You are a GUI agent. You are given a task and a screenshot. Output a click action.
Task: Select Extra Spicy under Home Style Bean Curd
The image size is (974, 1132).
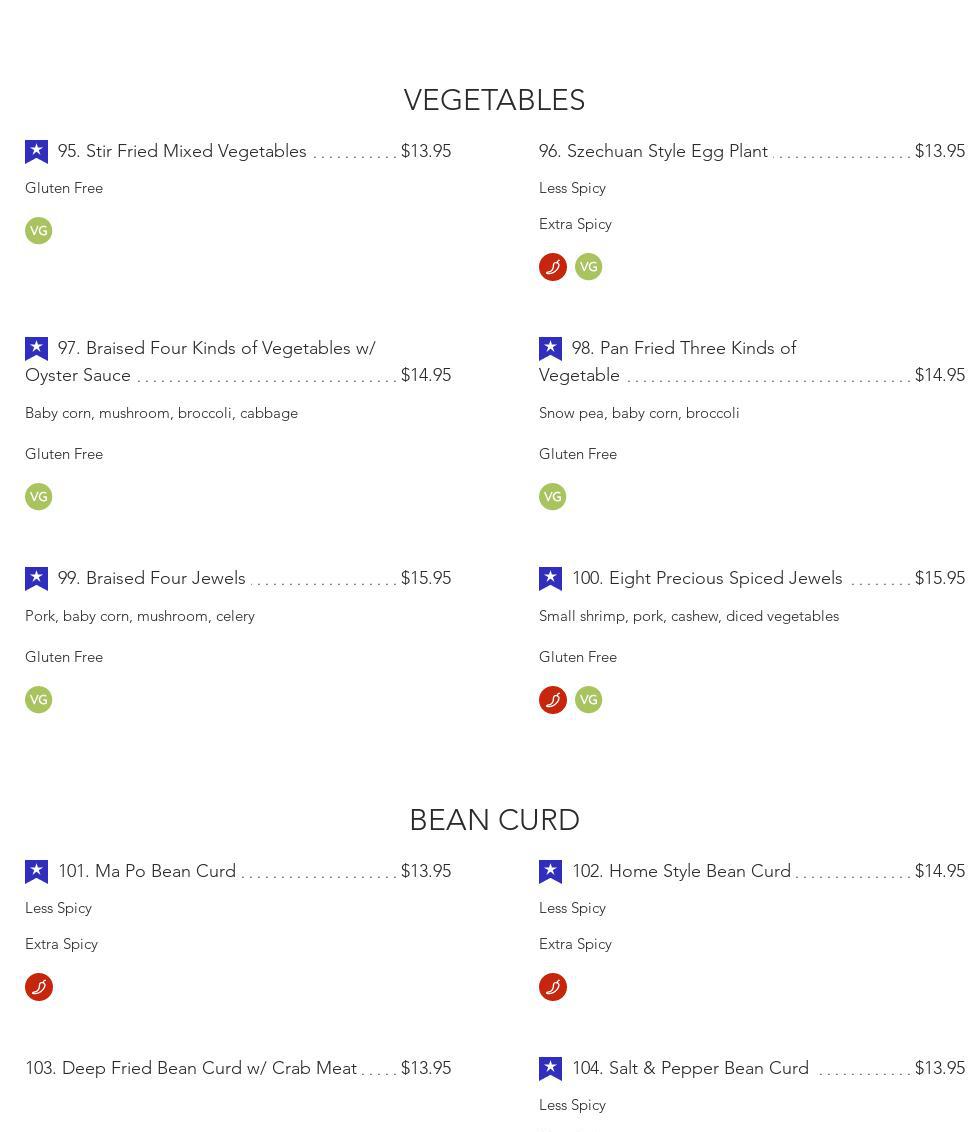coord(575,944)
